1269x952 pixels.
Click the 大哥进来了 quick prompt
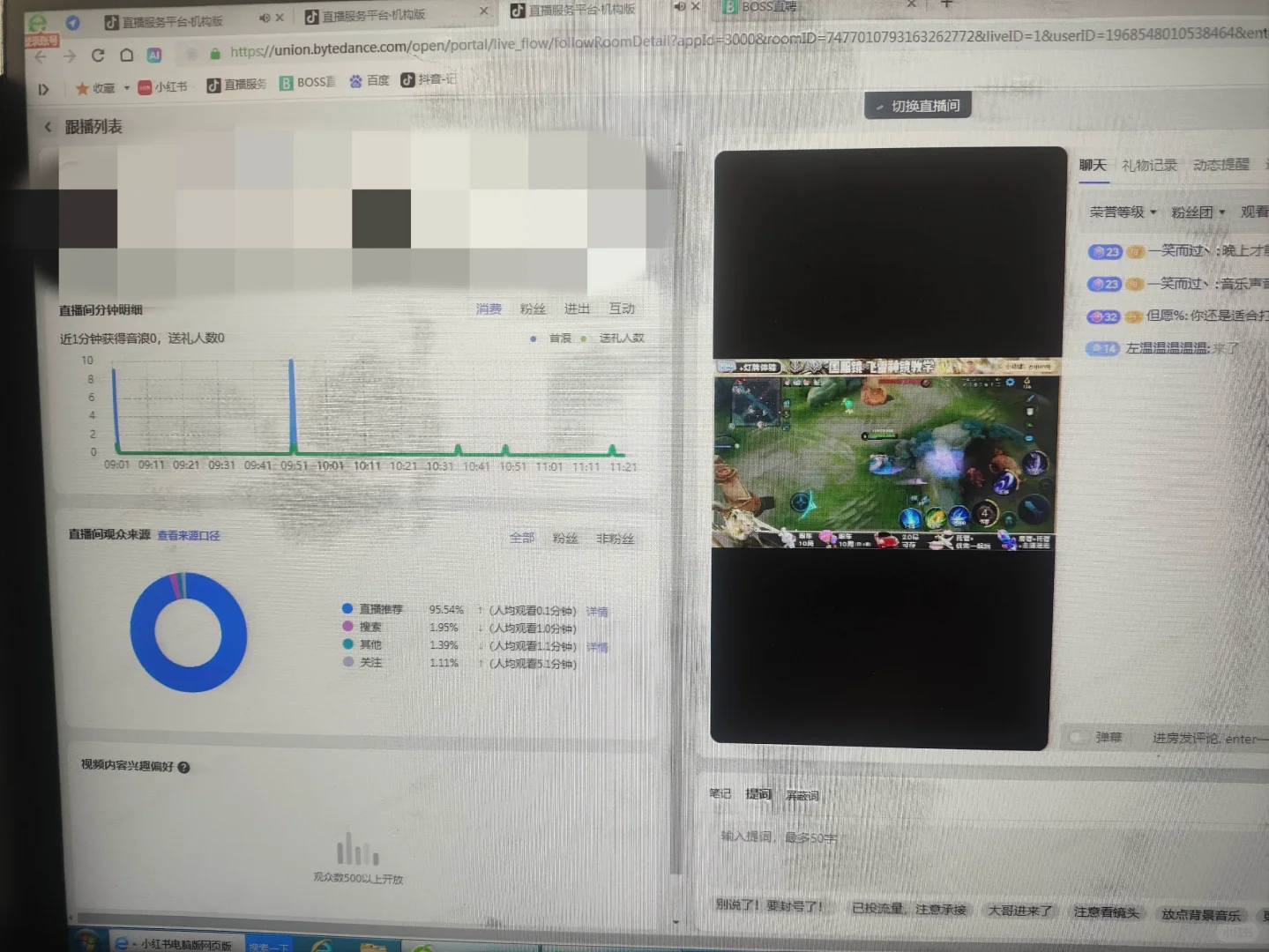click(x=1020, y=911)
